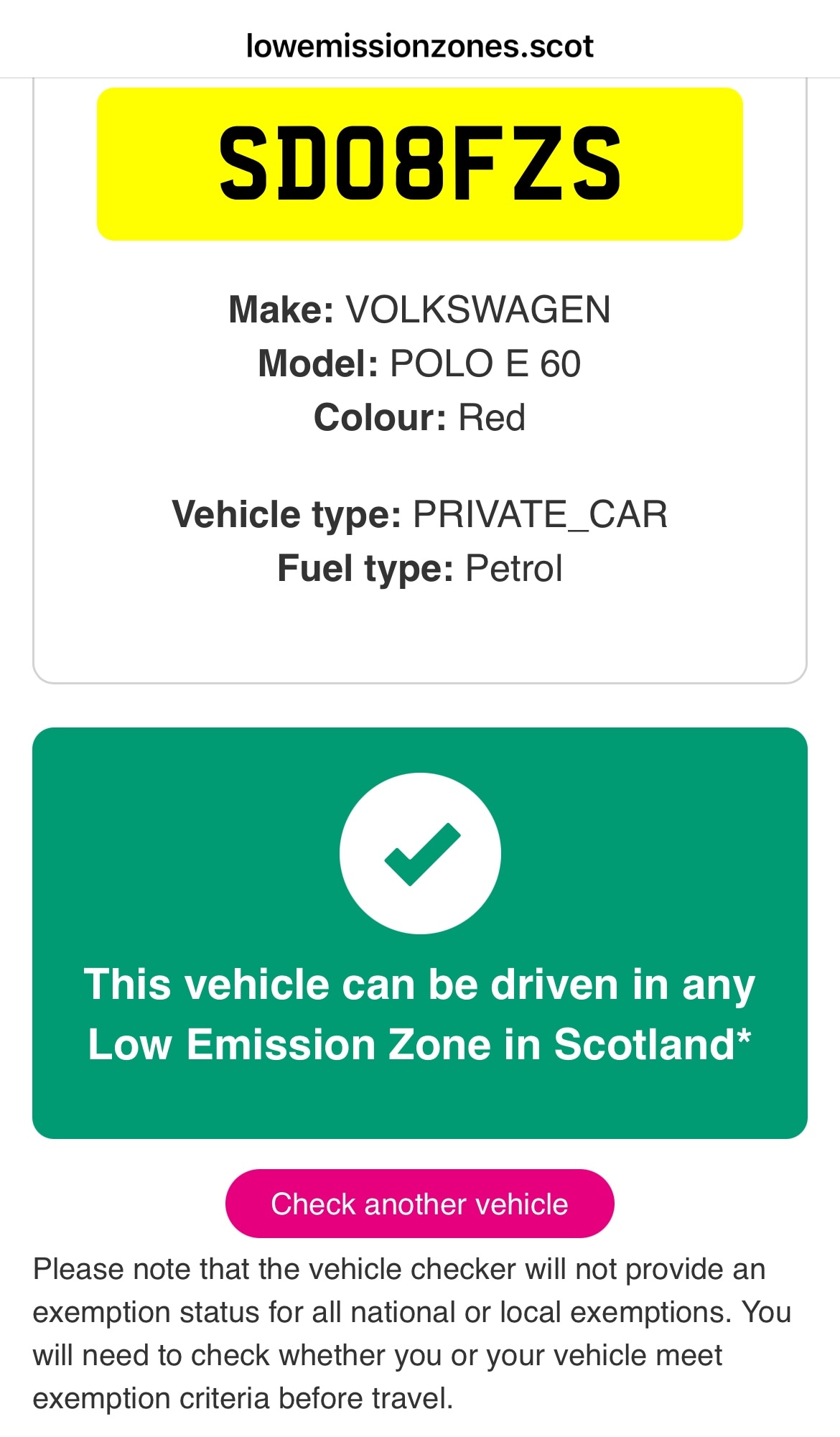Tap the Fuel type: Petrol line
Image resolution: width=840 pixels, height=1437 pixels.
(420, 568)
